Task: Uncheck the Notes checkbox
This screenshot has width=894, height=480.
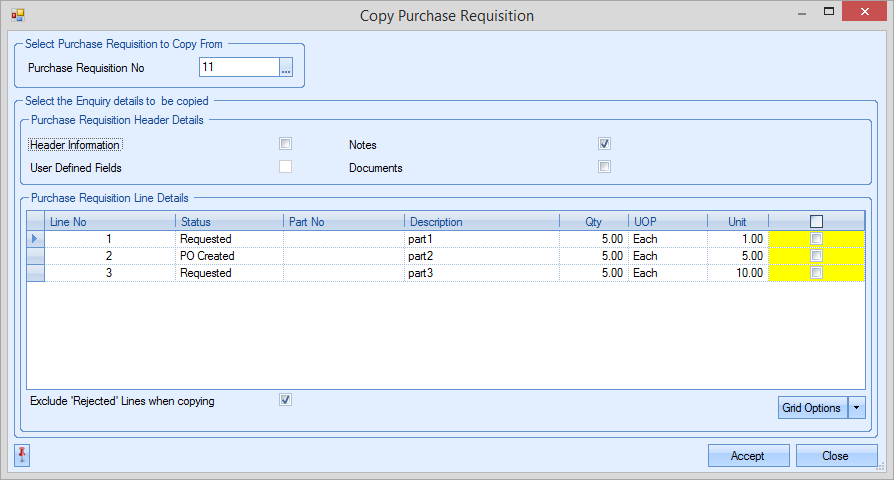Action: coord(604,144)
